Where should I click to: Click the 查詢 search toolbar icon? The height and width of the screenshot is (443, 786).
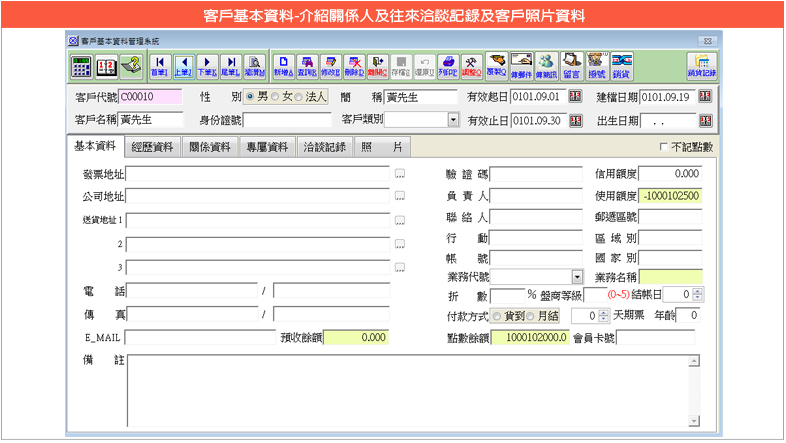coord(307,66)
